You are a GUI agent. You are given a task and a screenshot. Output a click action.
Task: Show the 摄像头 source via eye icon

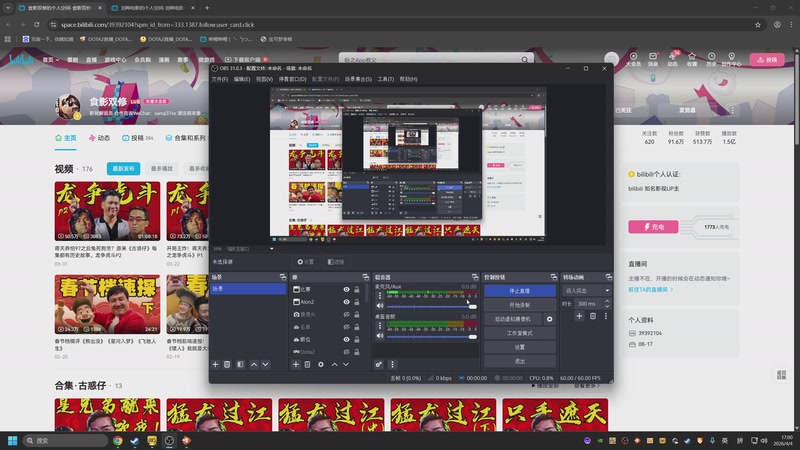tap(346, 315)
